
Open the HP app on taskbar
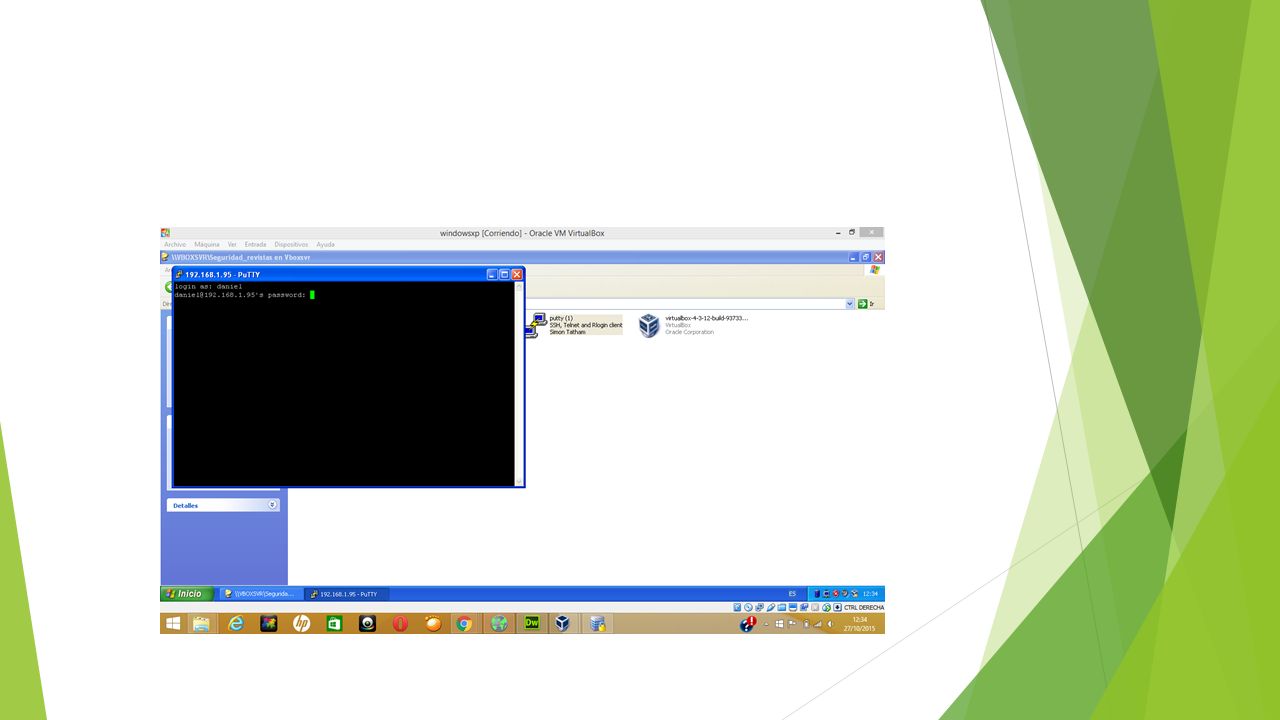coord(301,623)
